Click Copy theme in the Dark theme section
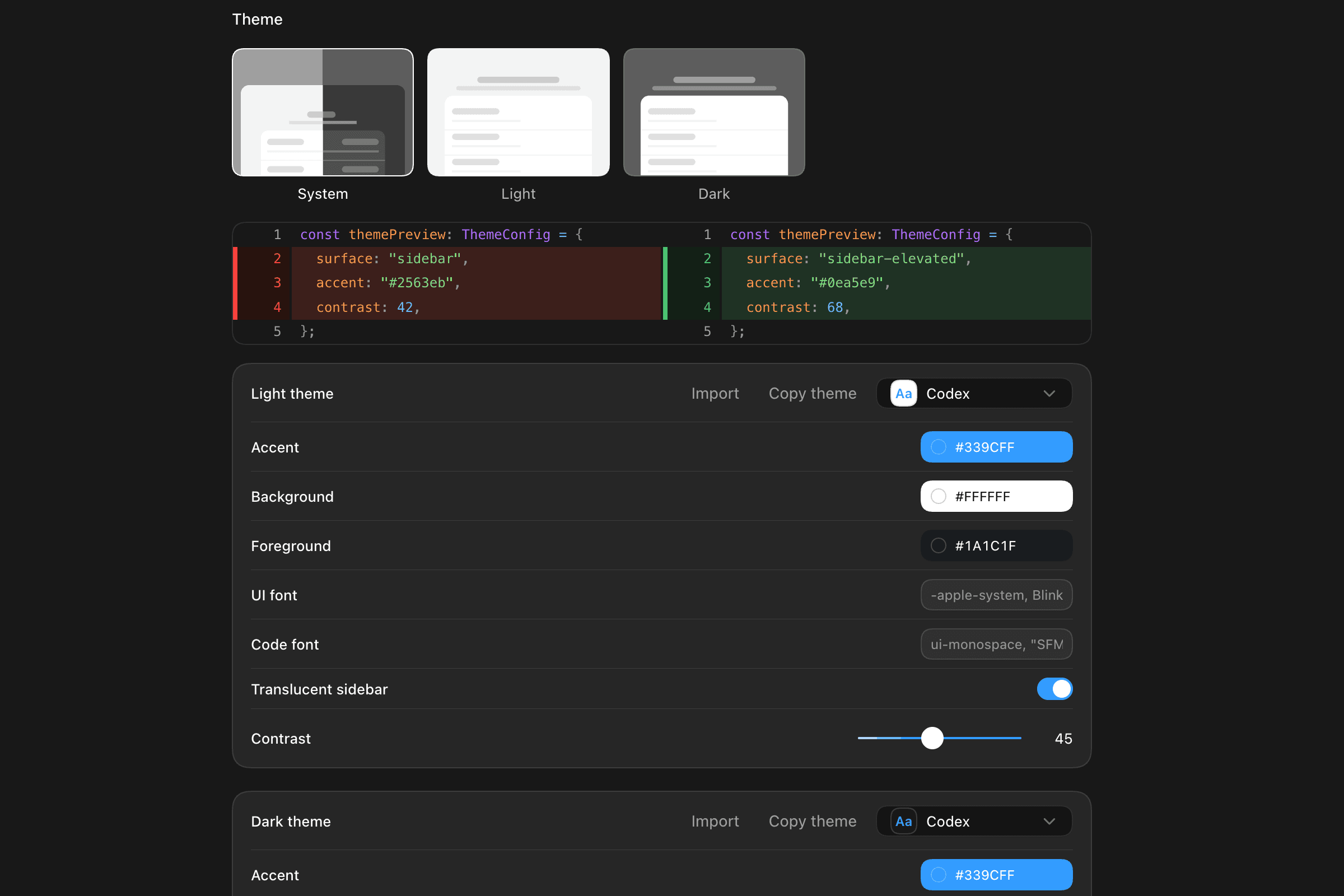Image resolution: width=1344 pixels, height=896 pixels. 812,821
